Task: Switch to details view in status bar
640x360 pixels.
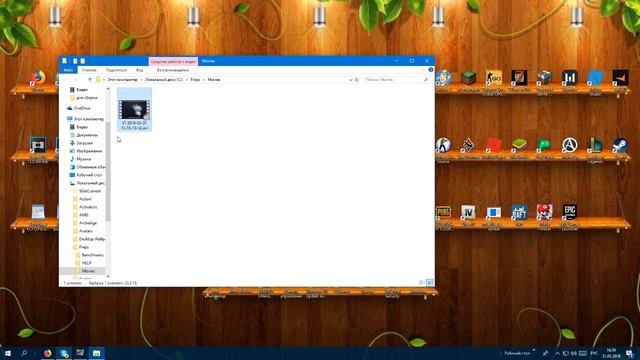Action: point(422,282)
